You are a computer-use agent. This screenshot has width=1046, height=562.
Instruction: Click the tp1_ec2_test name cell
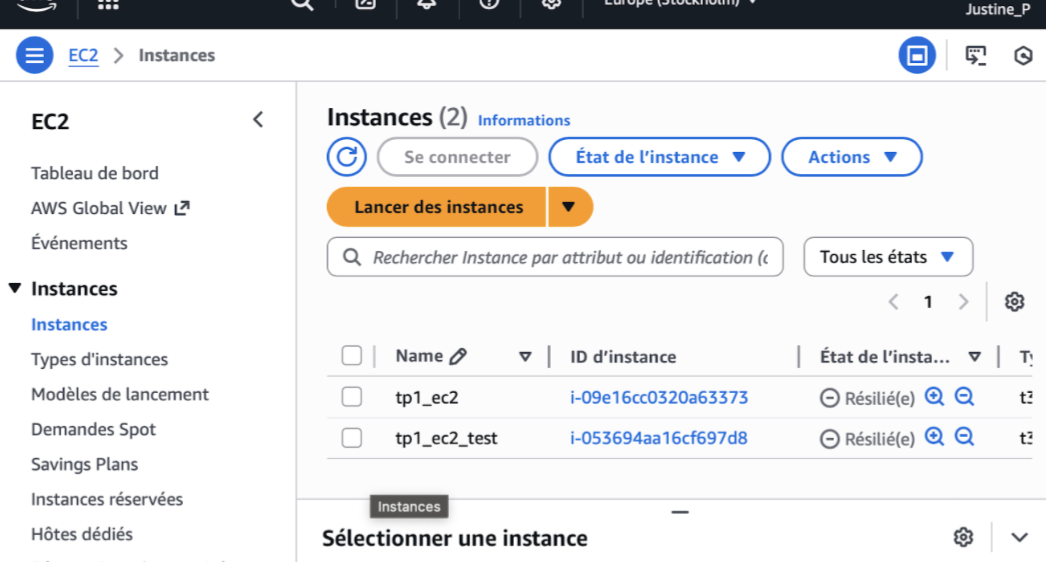pyautogui.click(x=446, y=439)
